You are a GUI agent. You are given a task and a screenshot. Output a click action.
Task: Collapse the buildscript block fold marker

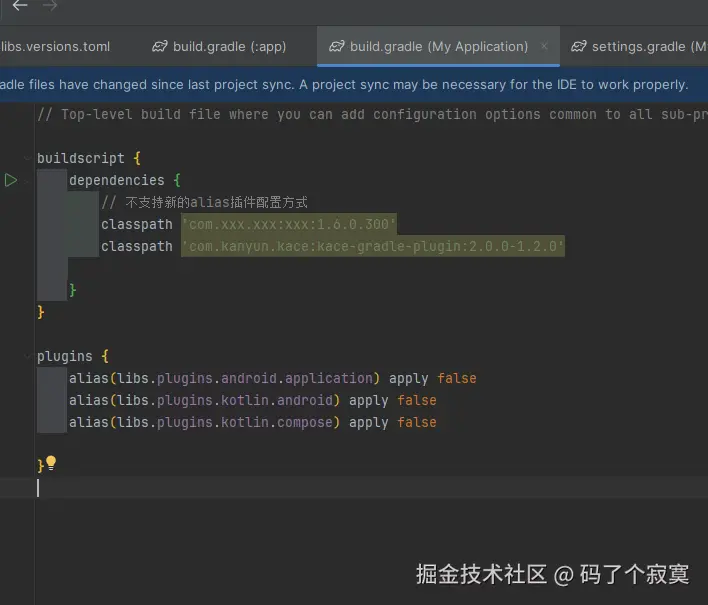coord(27,158)
